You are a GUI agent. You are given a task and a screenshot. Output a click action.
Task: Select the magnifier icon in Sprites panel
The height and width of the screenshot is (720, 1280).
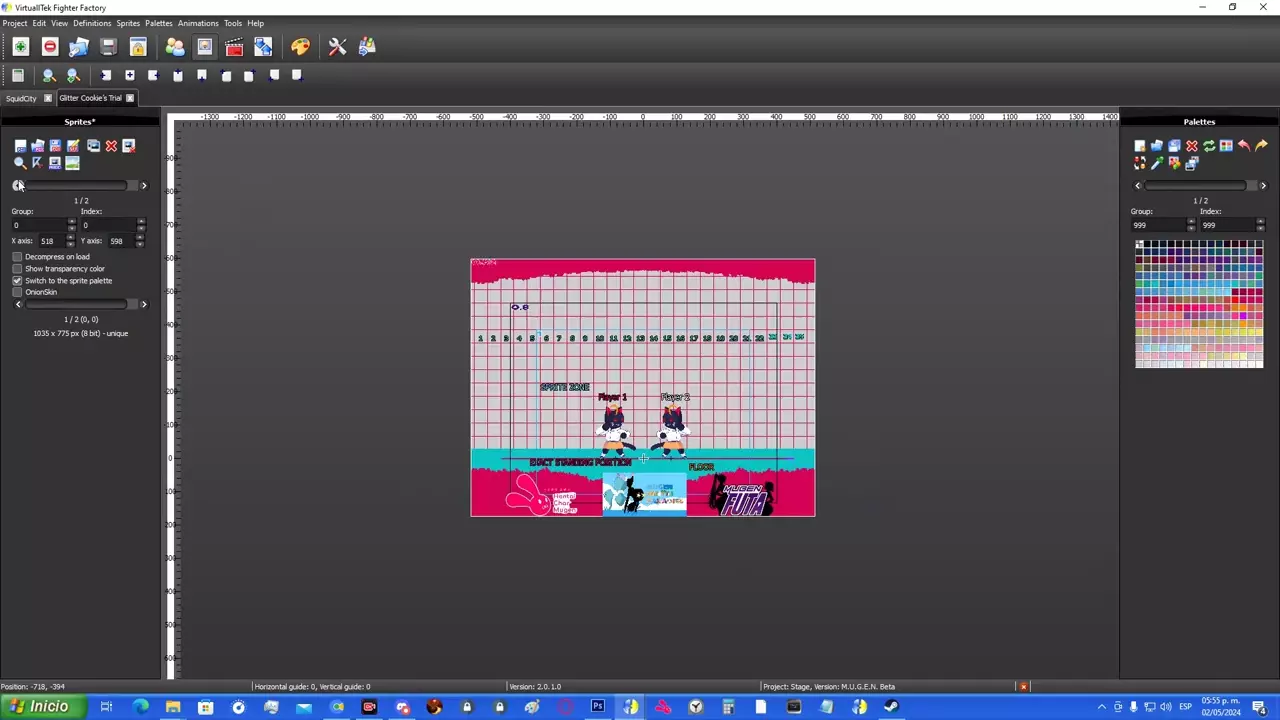click(x=20, y=163)
